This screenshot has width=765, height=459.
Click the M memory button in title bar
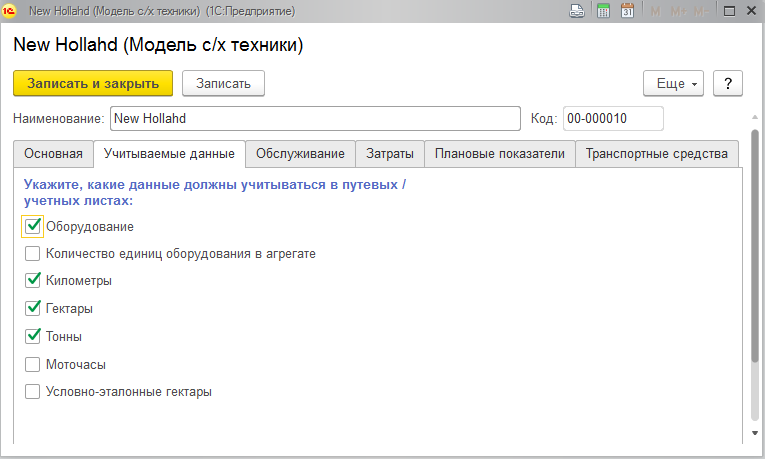[x=655, y=11]
